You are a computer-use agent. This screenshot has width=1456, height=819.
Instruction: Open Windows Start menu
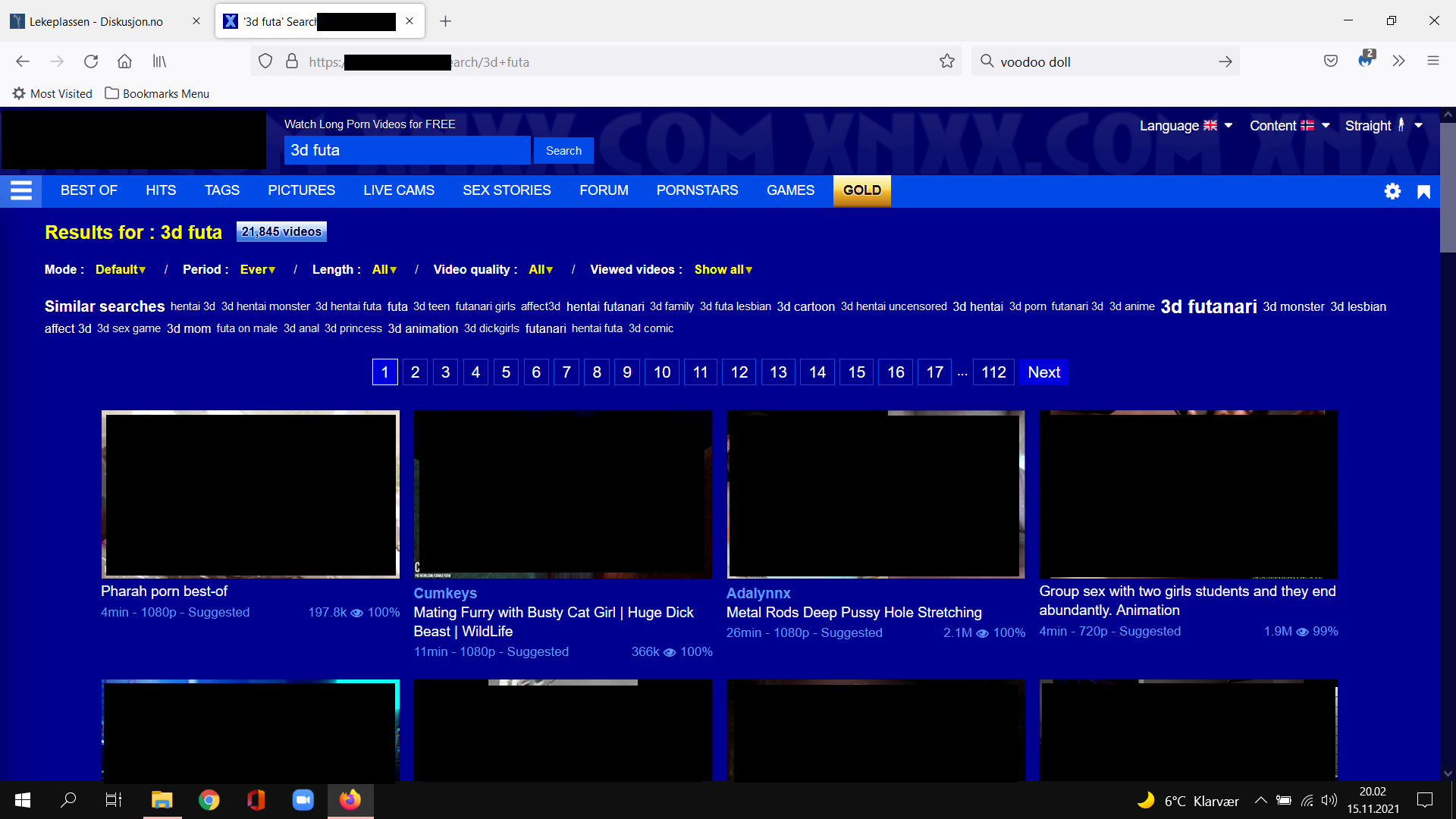point(23,800)
